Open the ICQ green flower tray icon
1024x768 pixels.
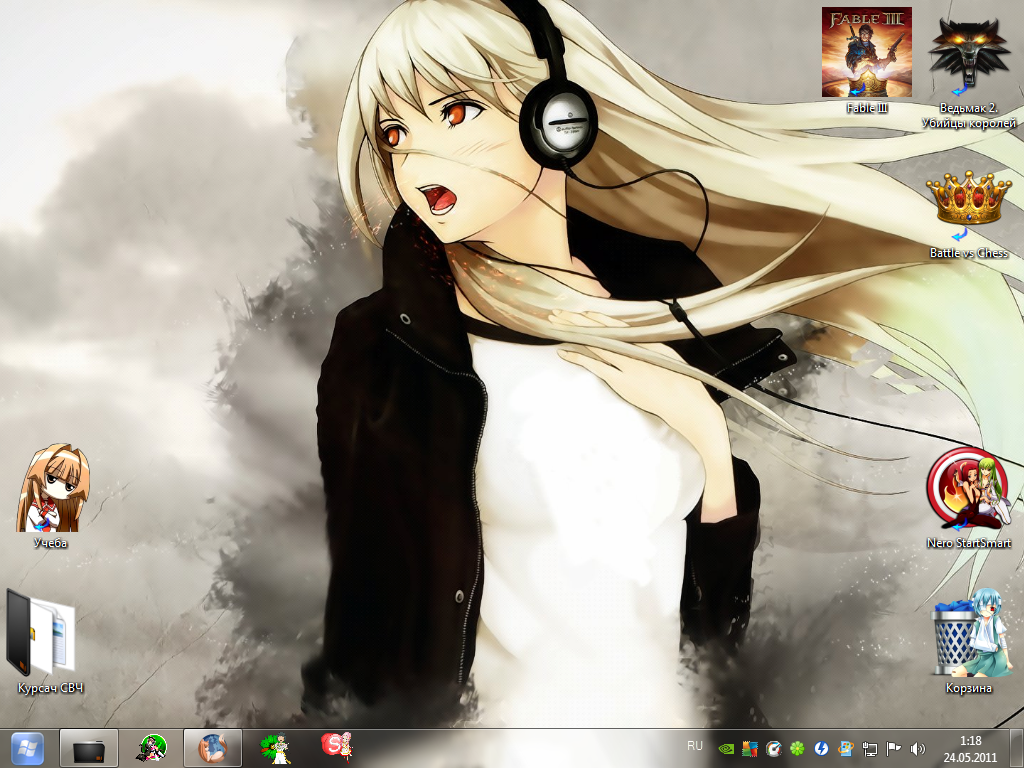coord(797,748)
